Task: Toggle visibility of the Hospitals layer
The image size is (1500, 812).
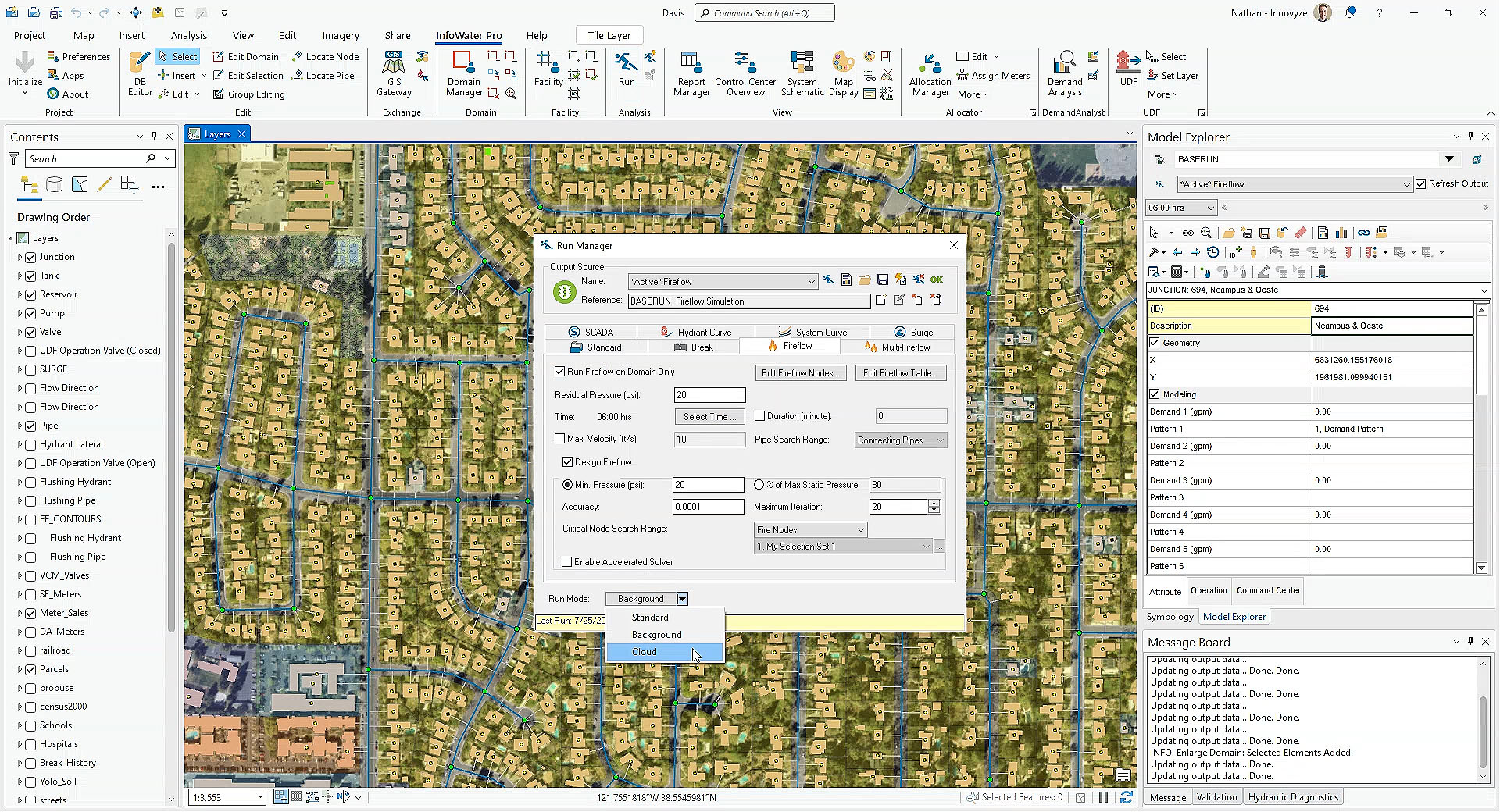Action: click(30, 744)
